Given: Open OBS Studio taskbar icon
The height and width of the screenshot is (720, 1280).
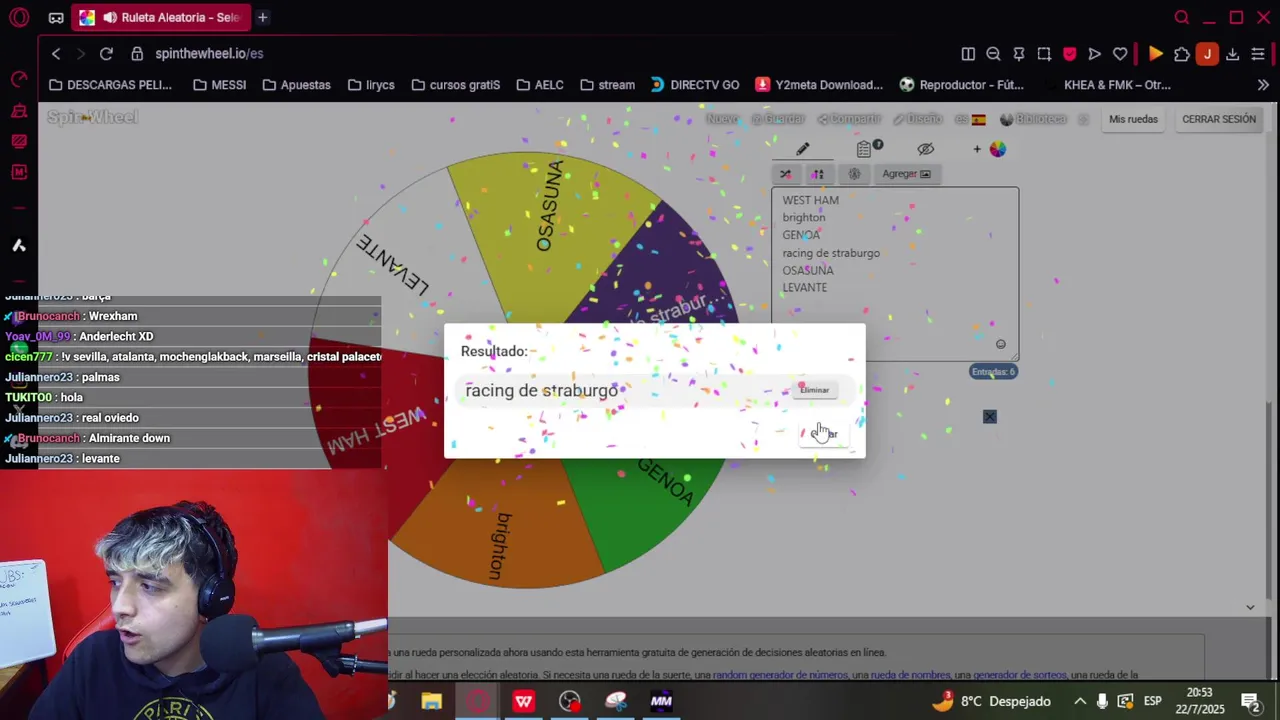Looking at the screenshot, I should click(x=569, y=701).
